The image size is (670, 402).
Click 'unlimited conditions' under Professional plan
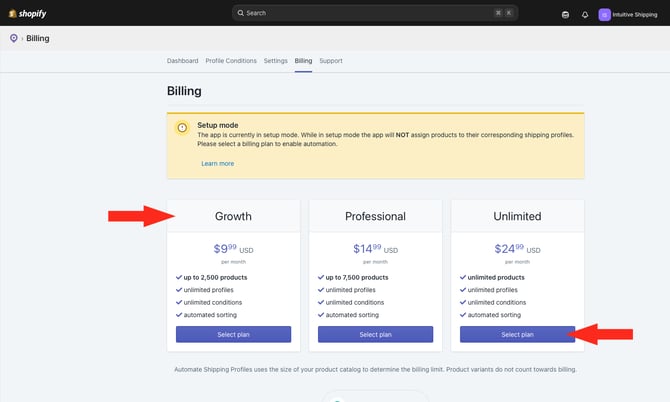click(x=355, y=302)
